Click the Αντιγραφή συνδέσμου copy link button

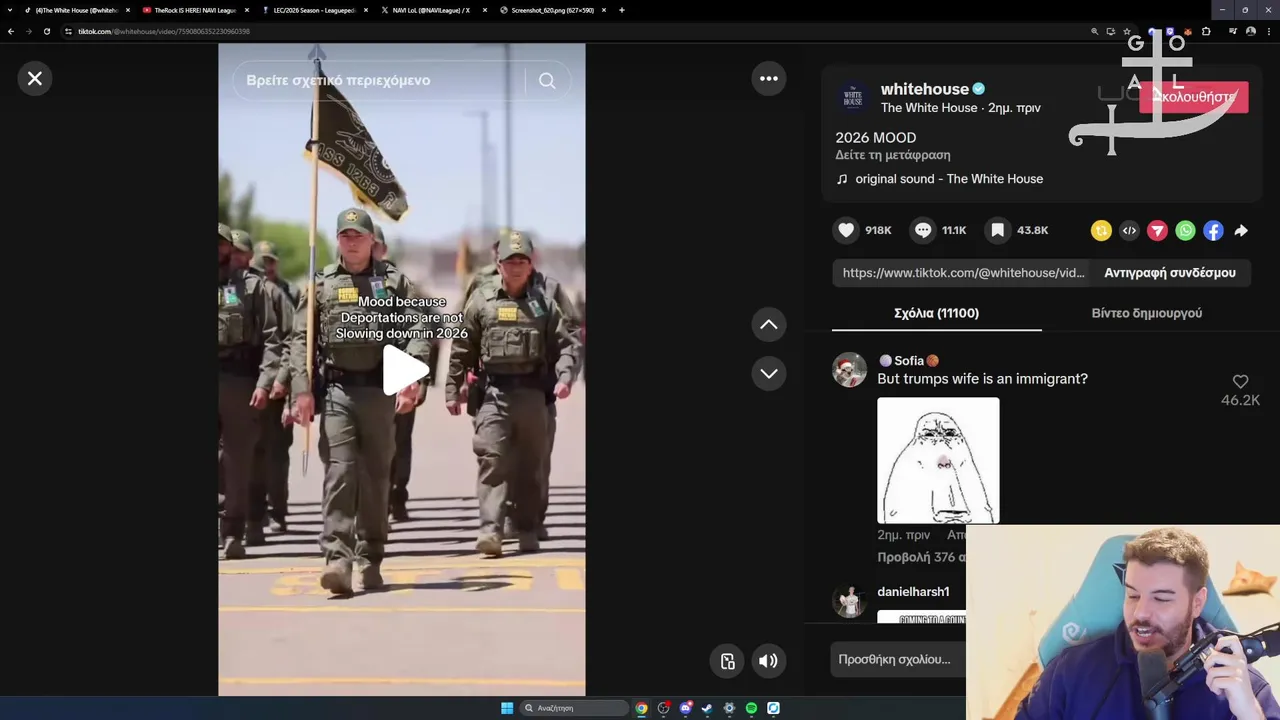coord(1170,273)
